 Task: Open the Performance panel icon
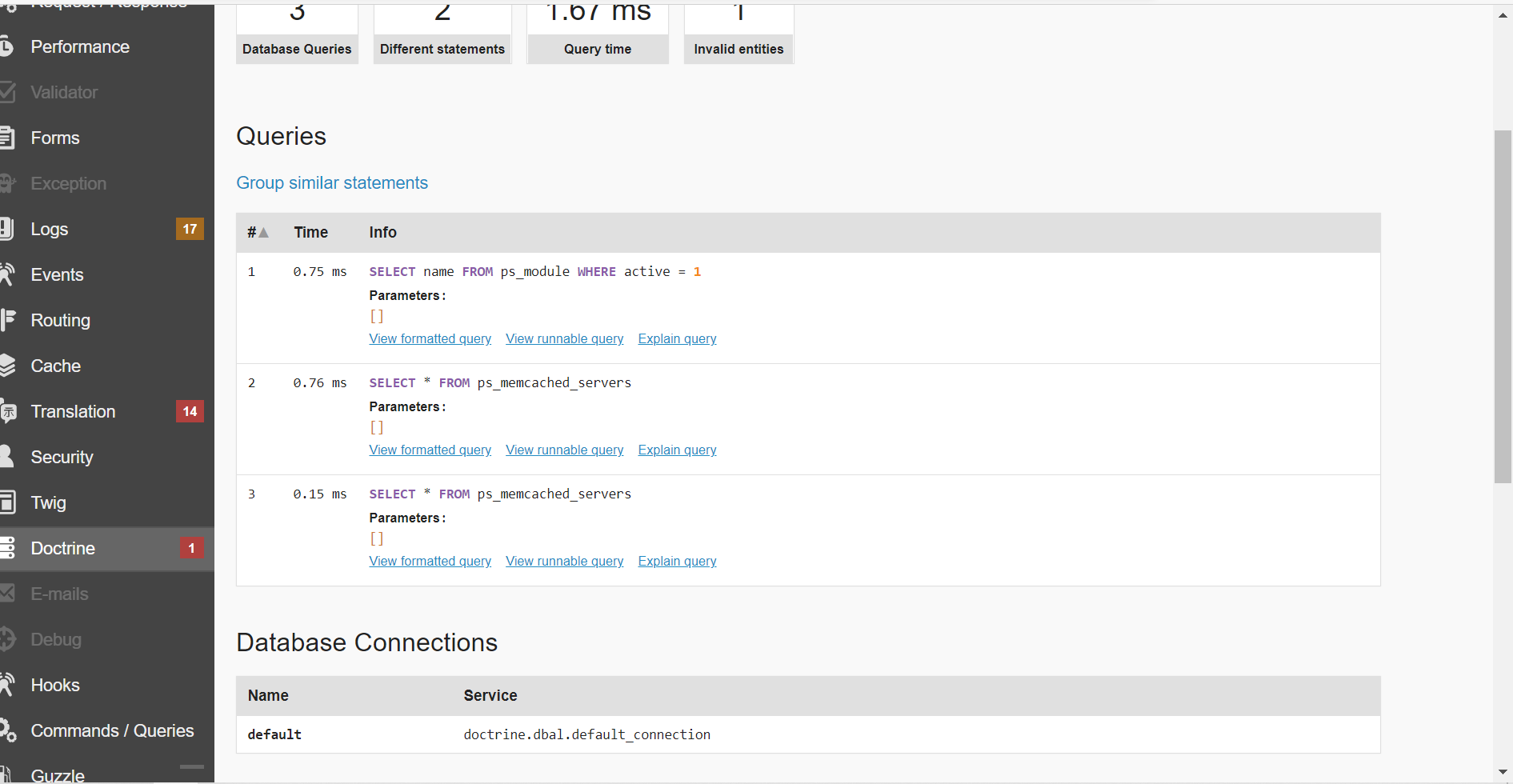[6, 46]
